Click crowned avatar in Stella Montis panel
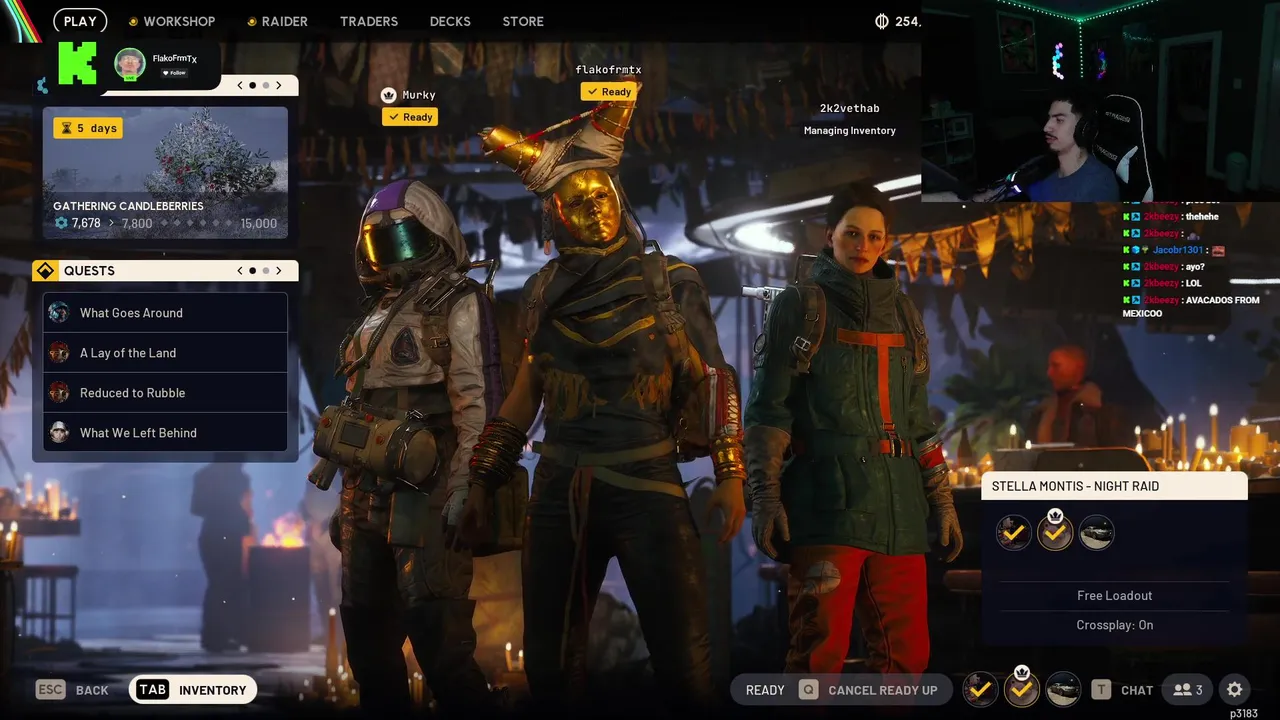The width and height of the screenshot is (1280, 720). point(1055,532)
